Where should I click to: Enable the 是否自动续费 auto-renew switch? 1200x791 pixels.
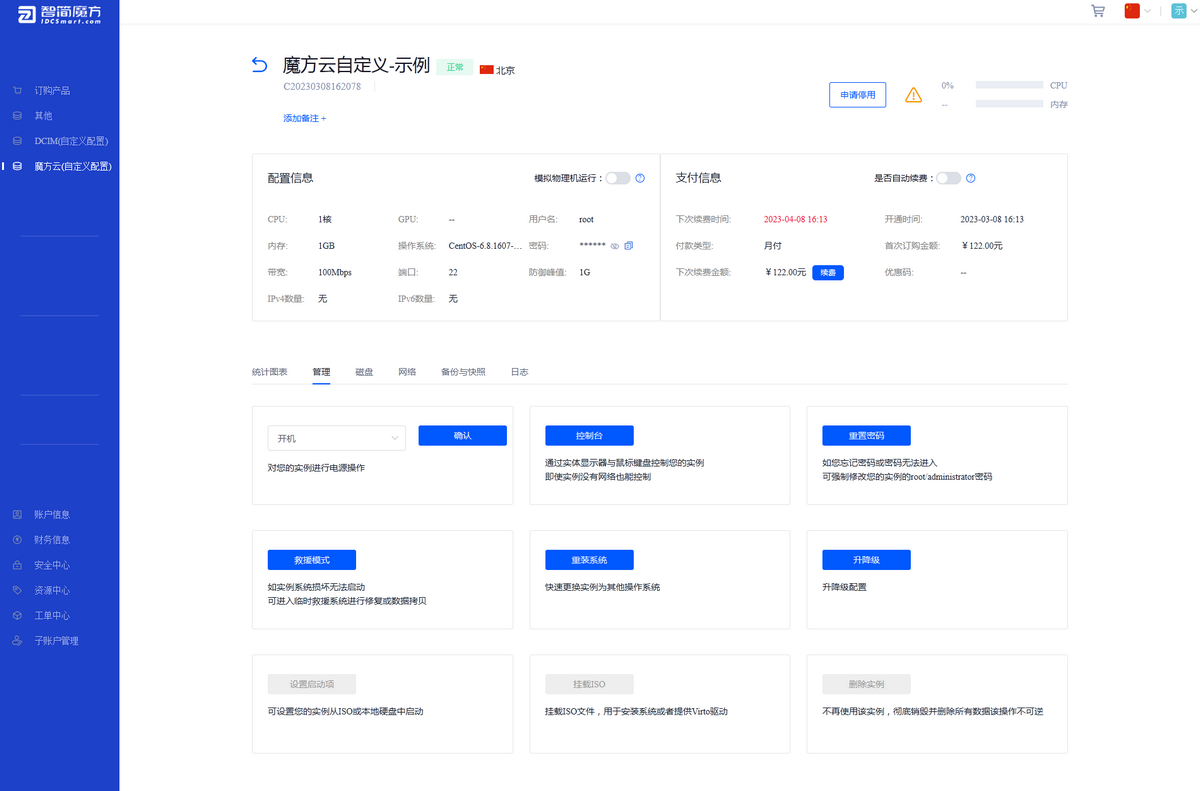948,178
